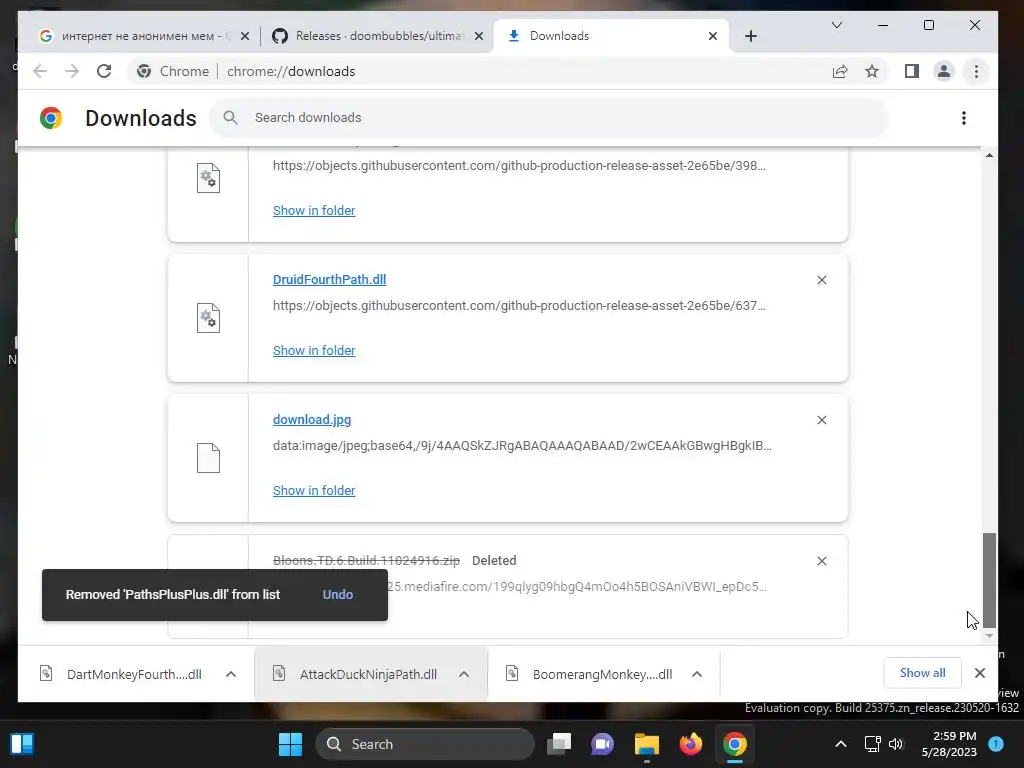The height and width of the screenshot is (768, 1024).
Task: Close the GitHub Releases tab
Action: click(479, 36)
